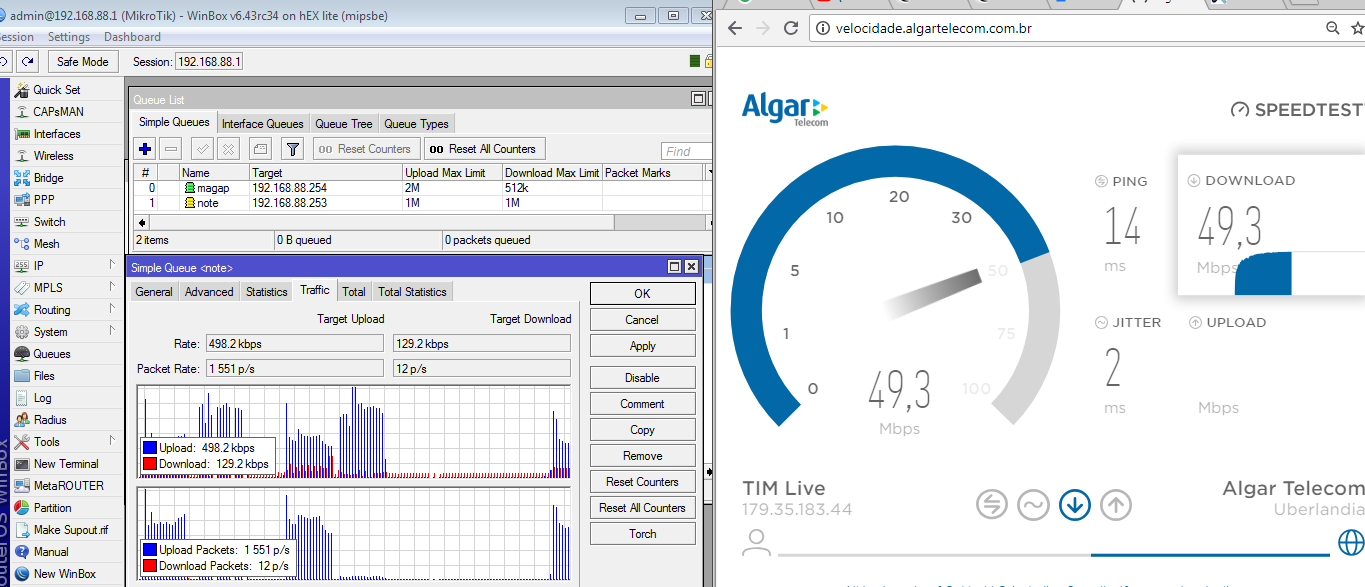Open Manual in the sidebar
This screenshot has height=587, width=1365.
[x=51, y=552]
